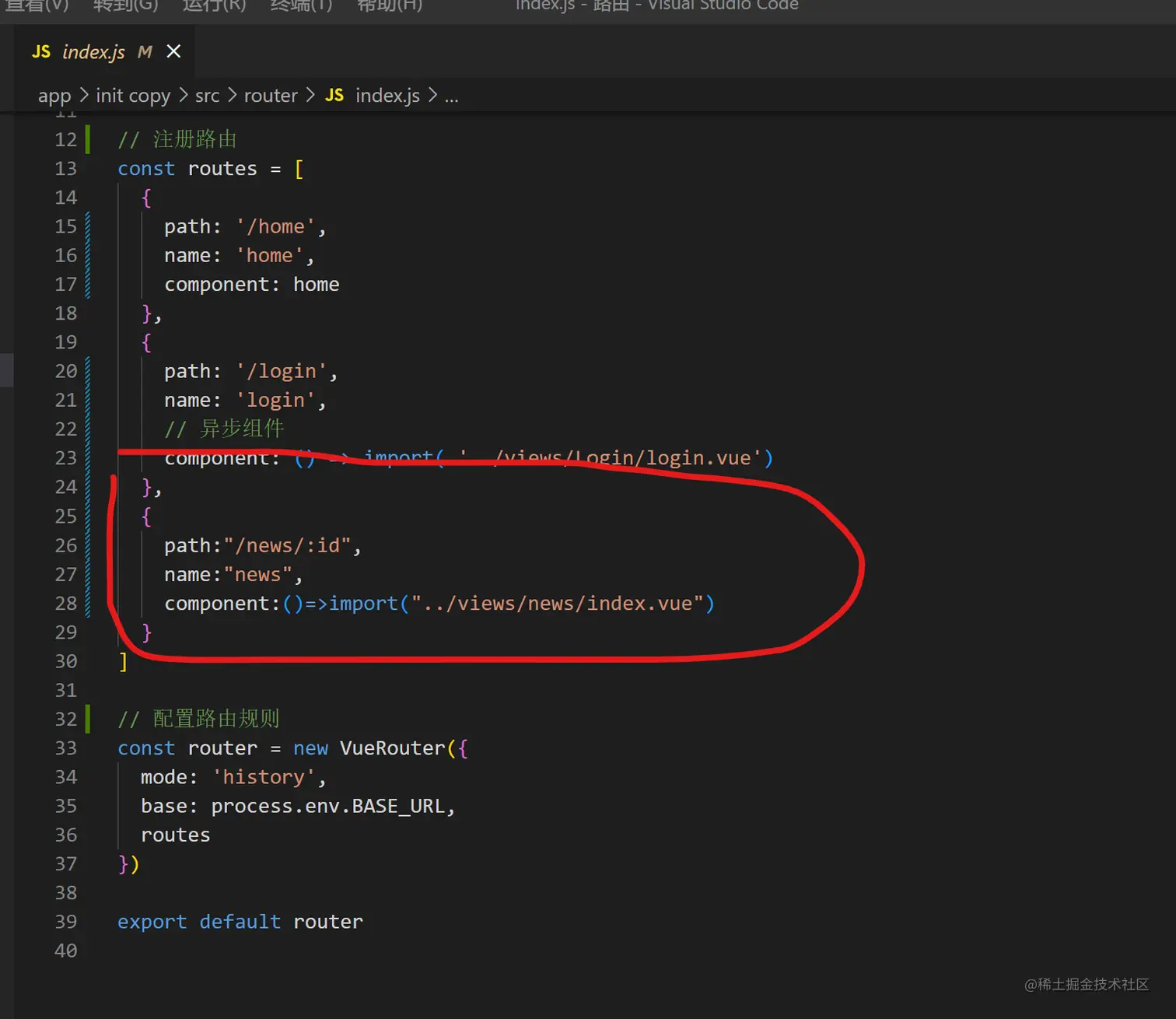
Task: Place cursor on the '// 注册路由' comment
Action: 177,139
